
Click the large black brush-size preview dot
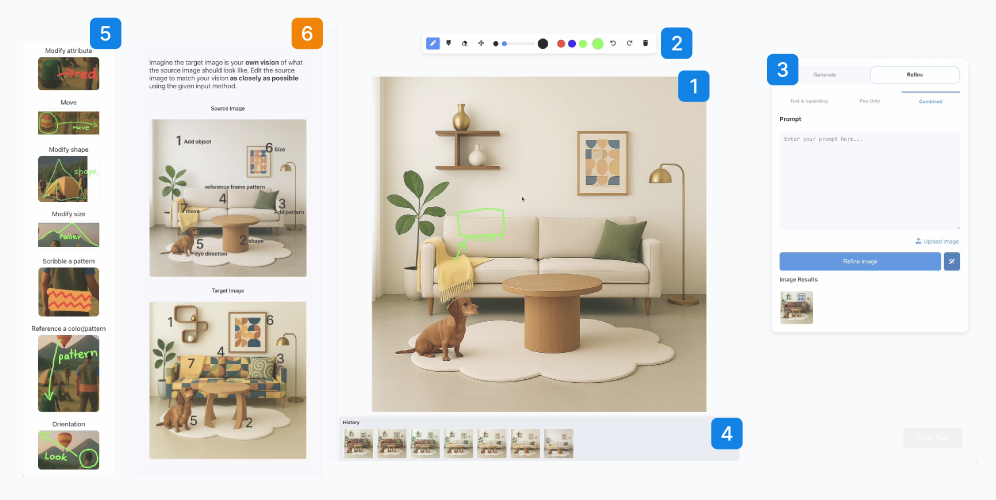(x=542, y=43)
